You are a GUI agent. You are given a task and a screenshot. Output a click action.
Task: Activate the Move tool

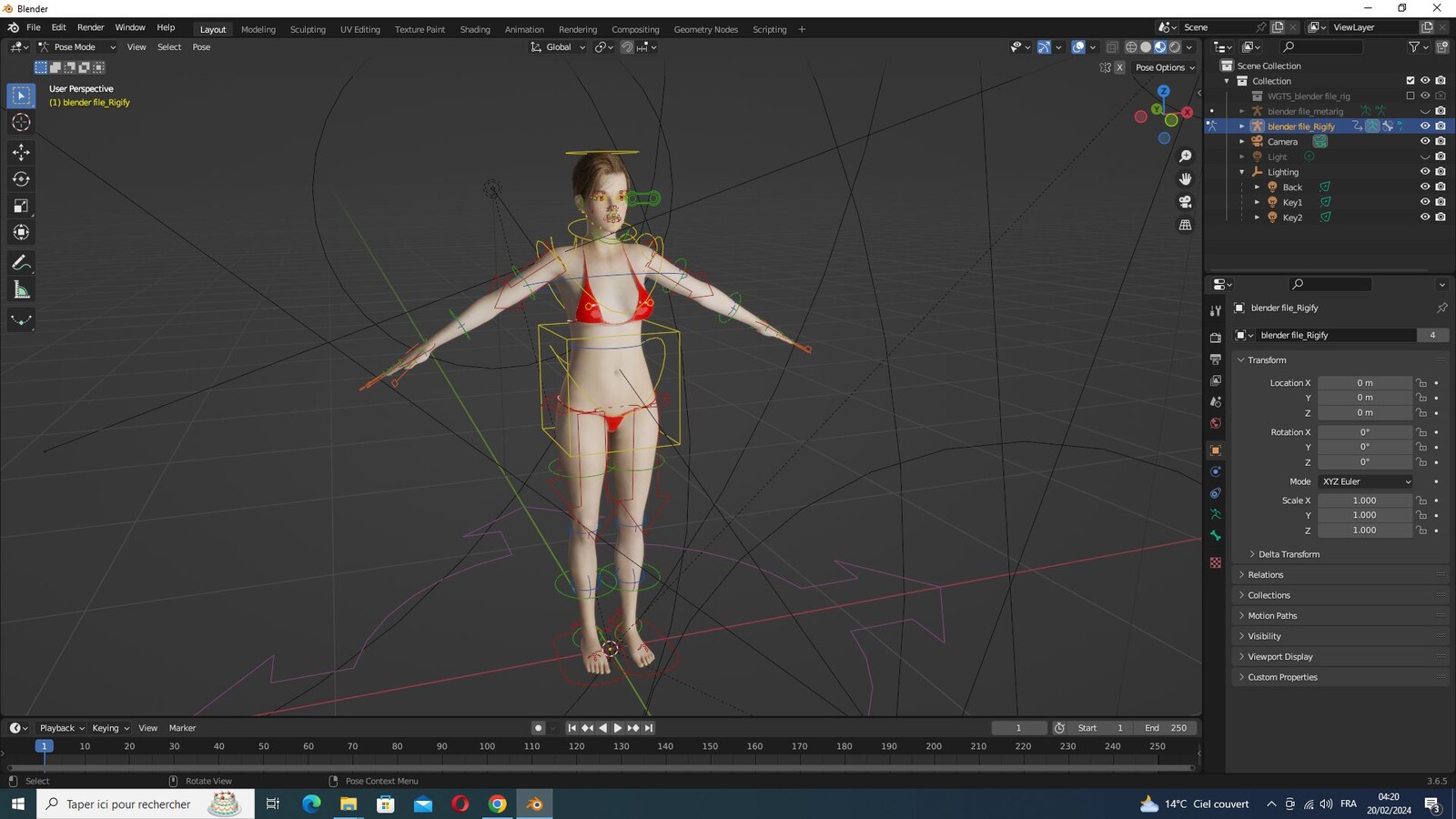click(21, 152)
